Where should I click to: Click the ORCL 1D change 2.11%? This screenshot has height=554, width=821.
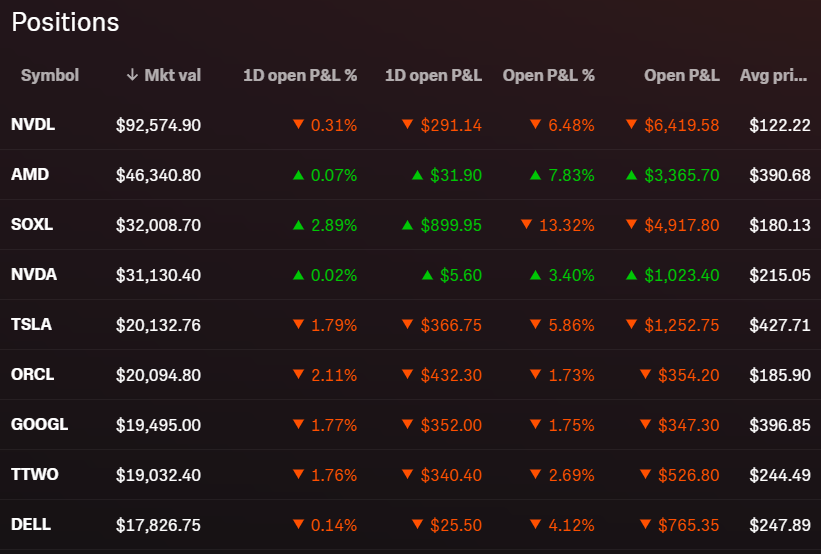pyautogui.click(x=334, y=375)
